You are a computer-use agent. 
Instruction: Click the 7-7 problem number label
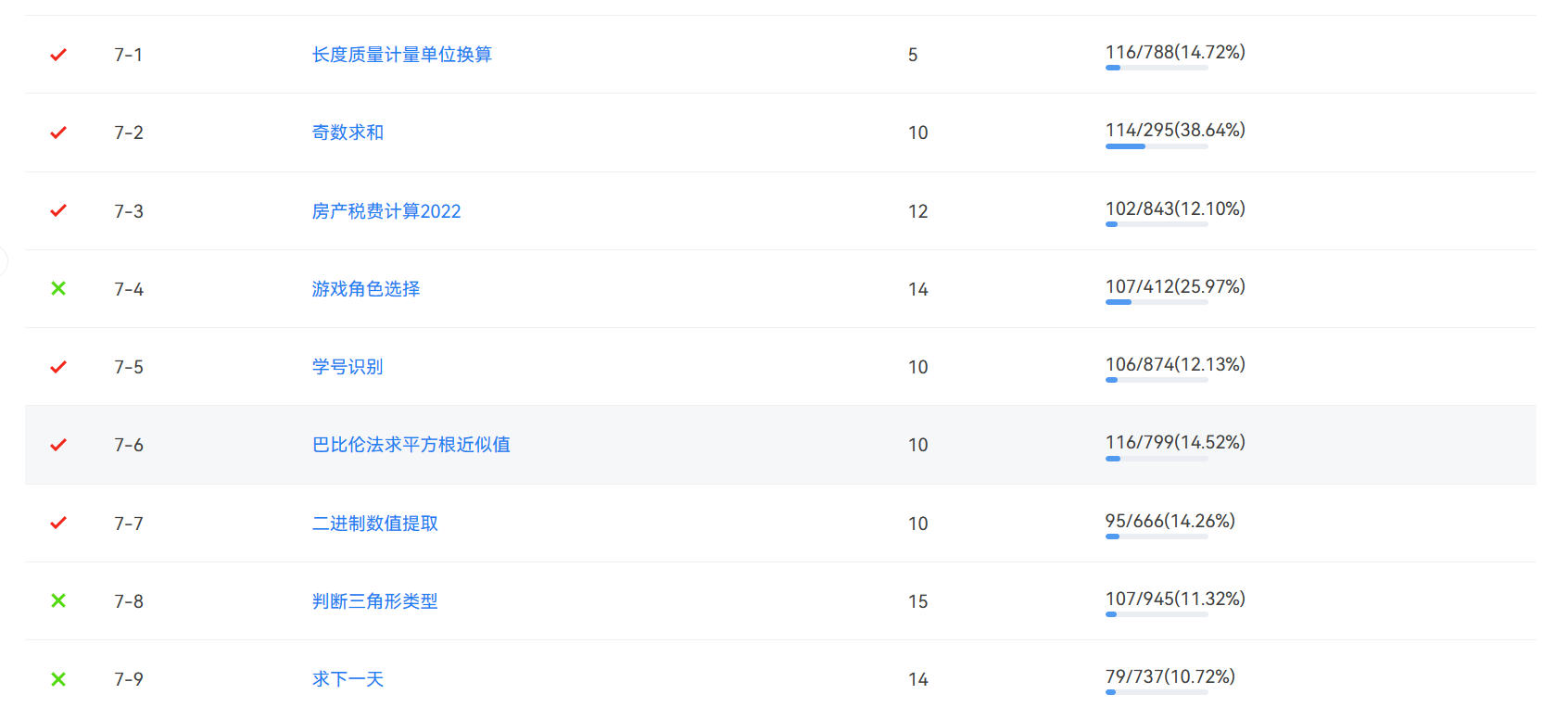129,524
